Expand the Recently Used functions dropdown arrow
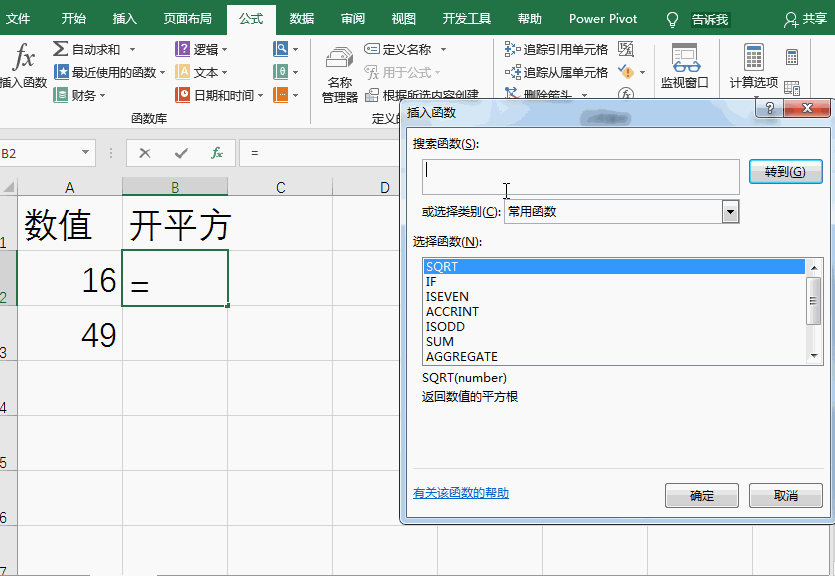 pyautogui.click(x=162, y=72)
